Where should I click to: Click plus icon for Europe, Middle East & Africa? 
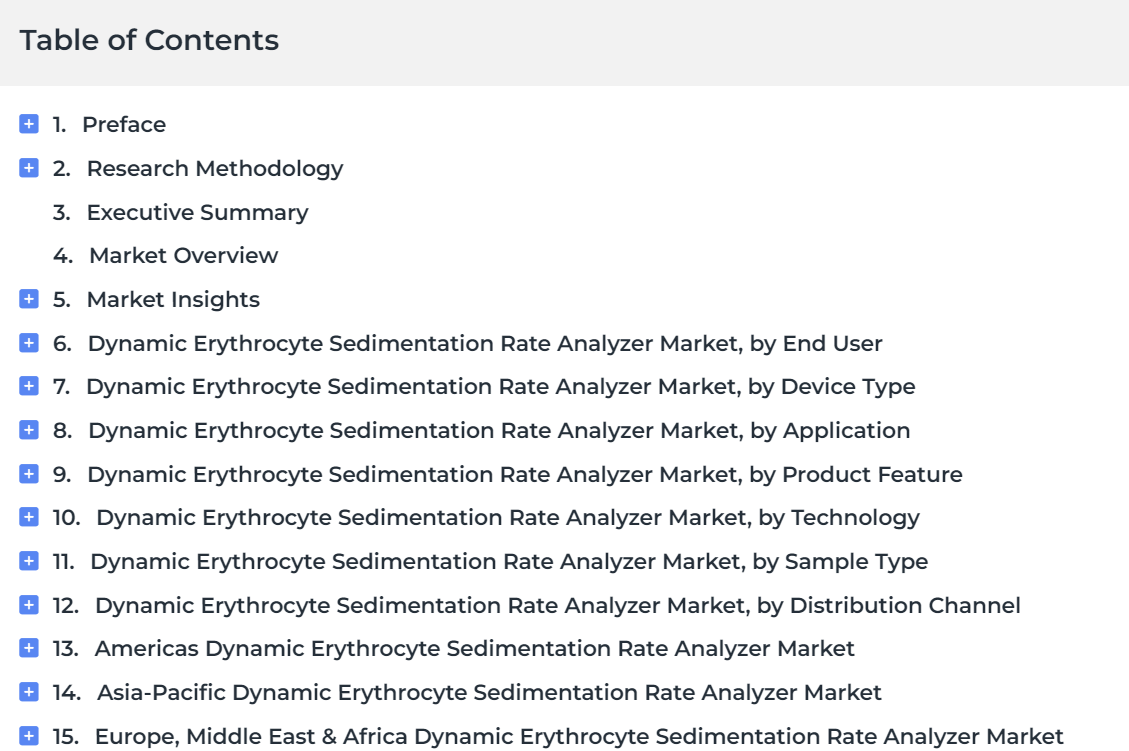point(29,736)
